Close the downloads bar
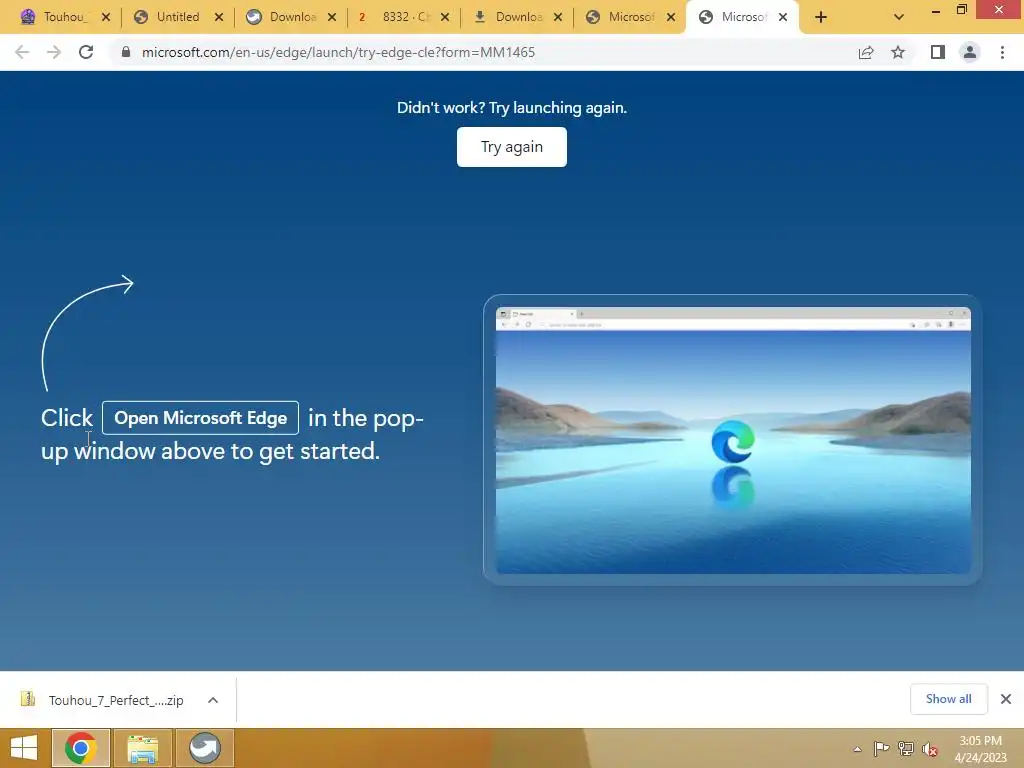This screenshot has height=768, width=1024. coord(1006,699)
